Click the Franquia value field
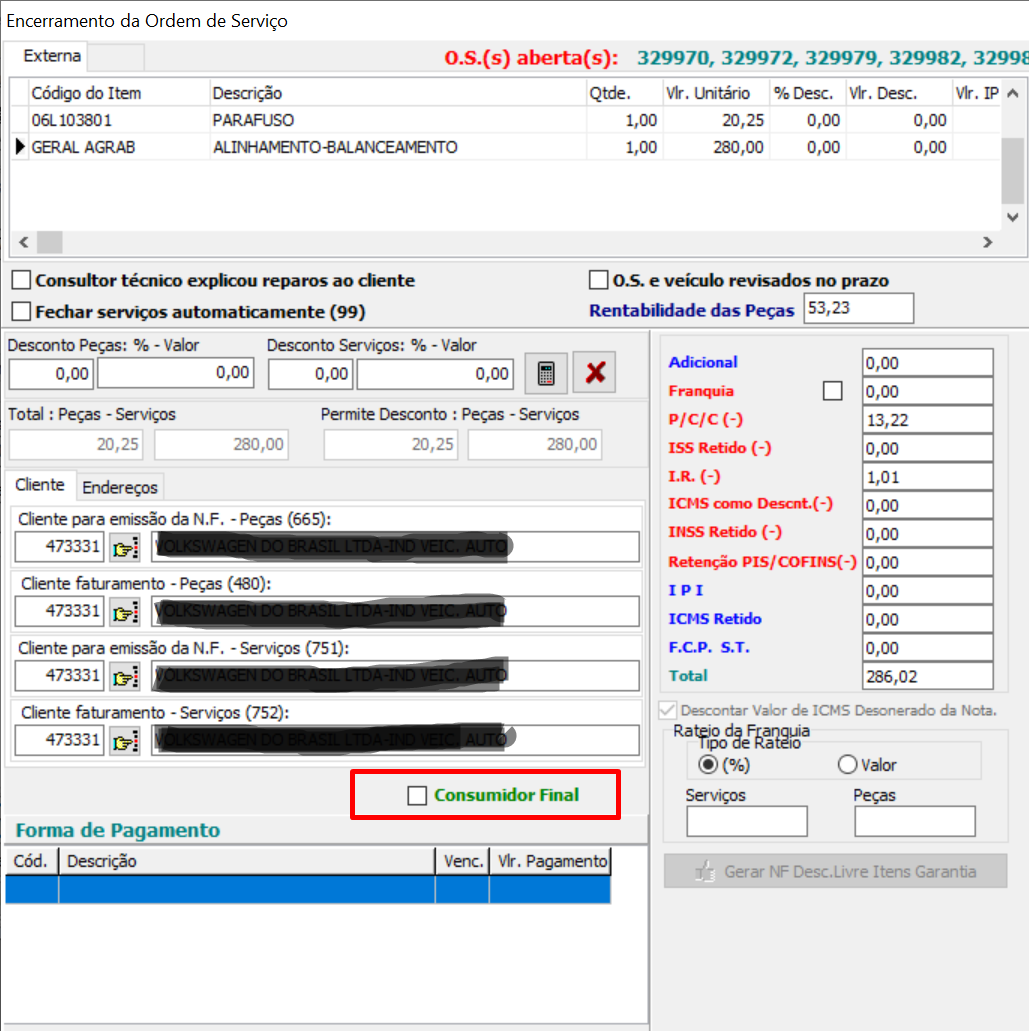The height and width of the screenshot is (1031, 1029). tap(927, 391)
